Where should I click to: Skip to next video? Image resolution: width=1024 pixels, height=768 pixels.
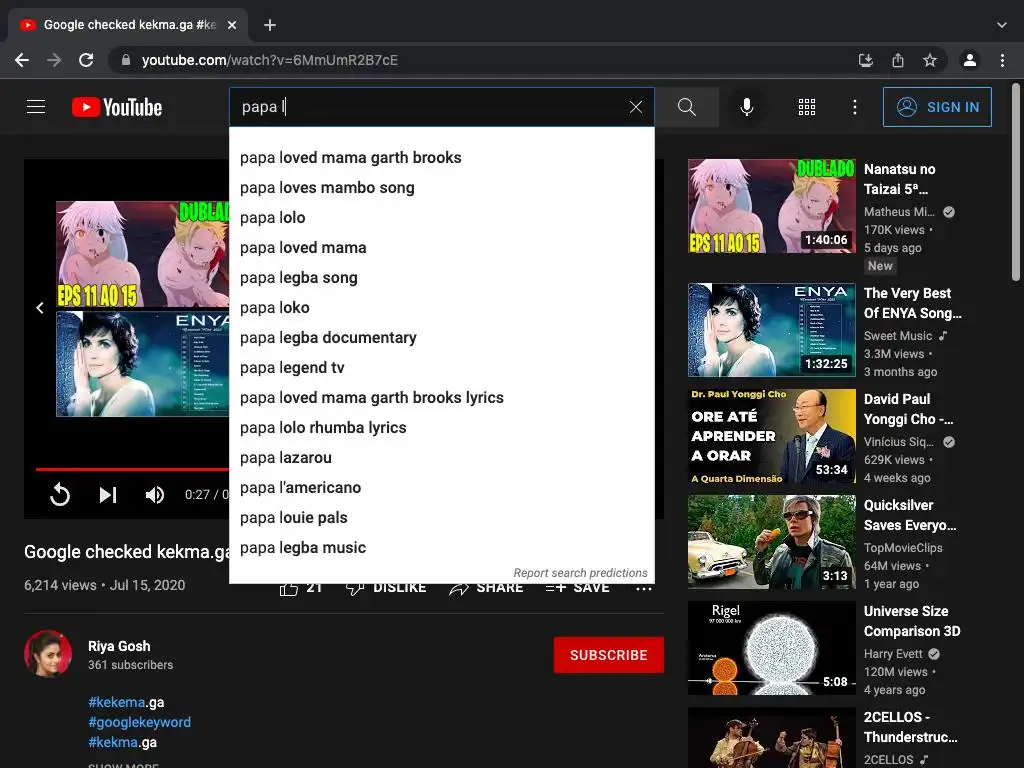point(108,495)
